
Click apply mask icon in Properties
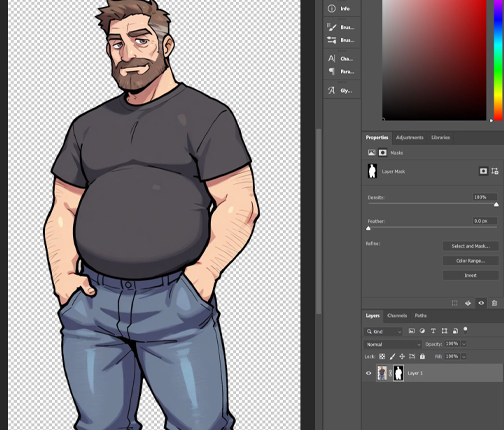[x=468, y=303]
